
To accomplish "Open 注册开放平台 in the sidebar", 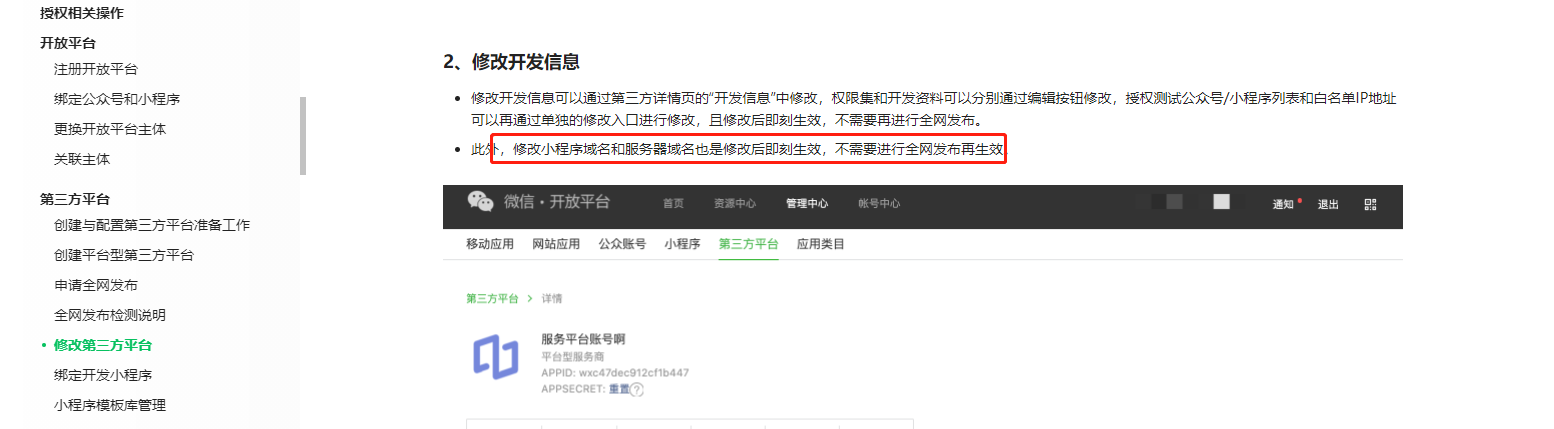I will [96, 69].
